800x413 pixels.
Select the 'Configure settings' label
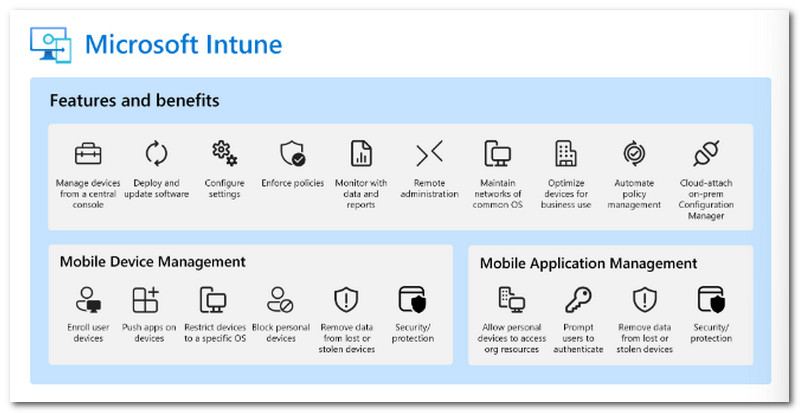click(224, 188)
